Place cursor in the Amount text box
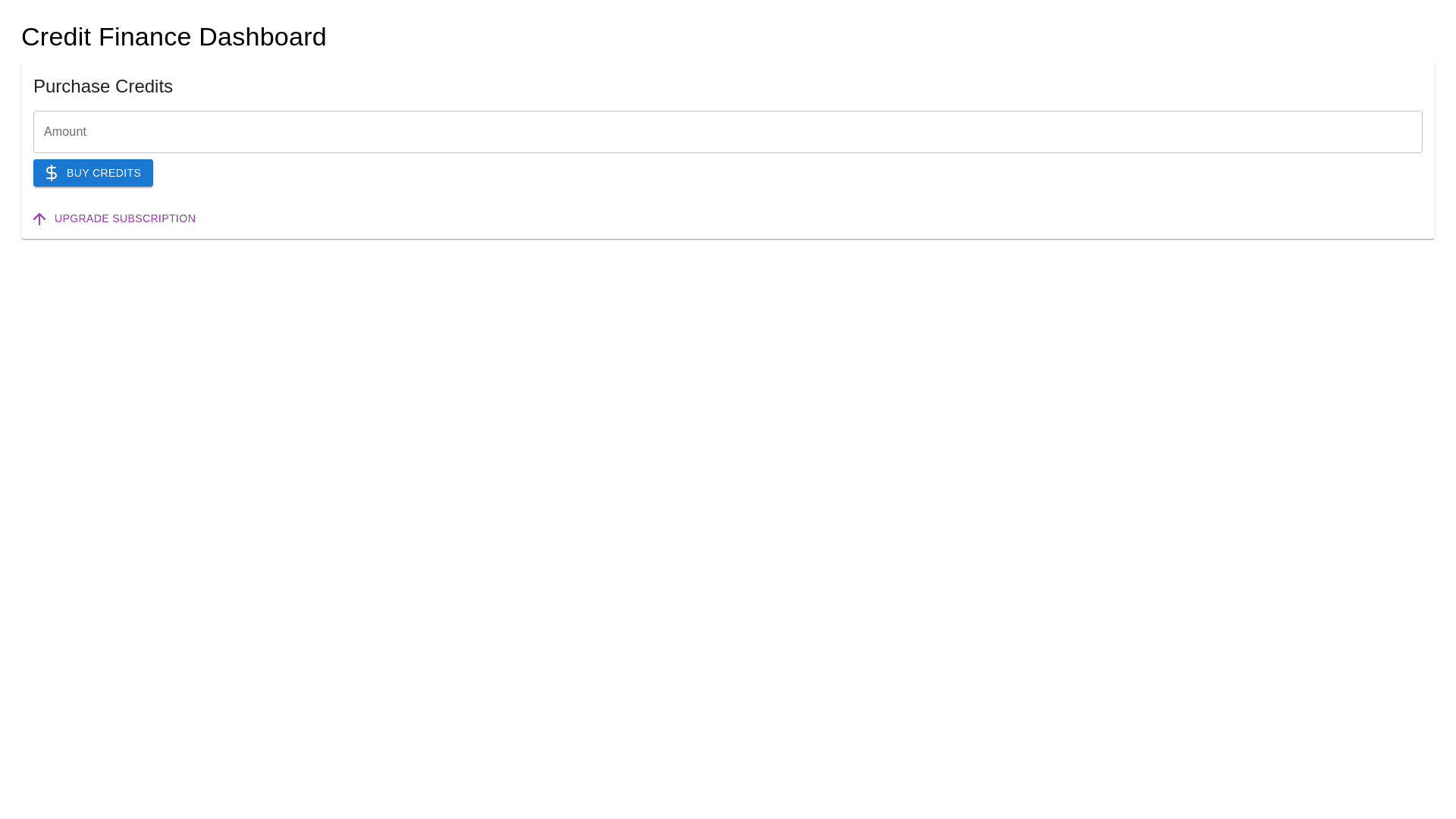The height and width of the screenshot is (819, 1456). 727,132
